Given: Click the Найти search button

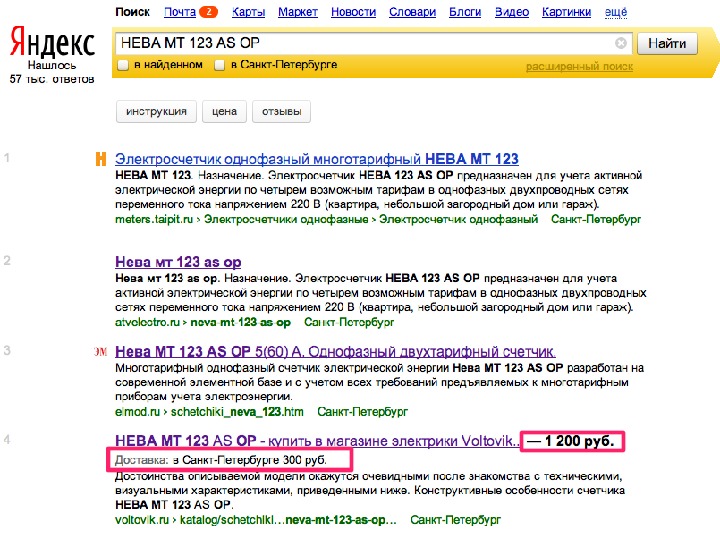Looking at the screenshot, I should click(x=667, y=44).
